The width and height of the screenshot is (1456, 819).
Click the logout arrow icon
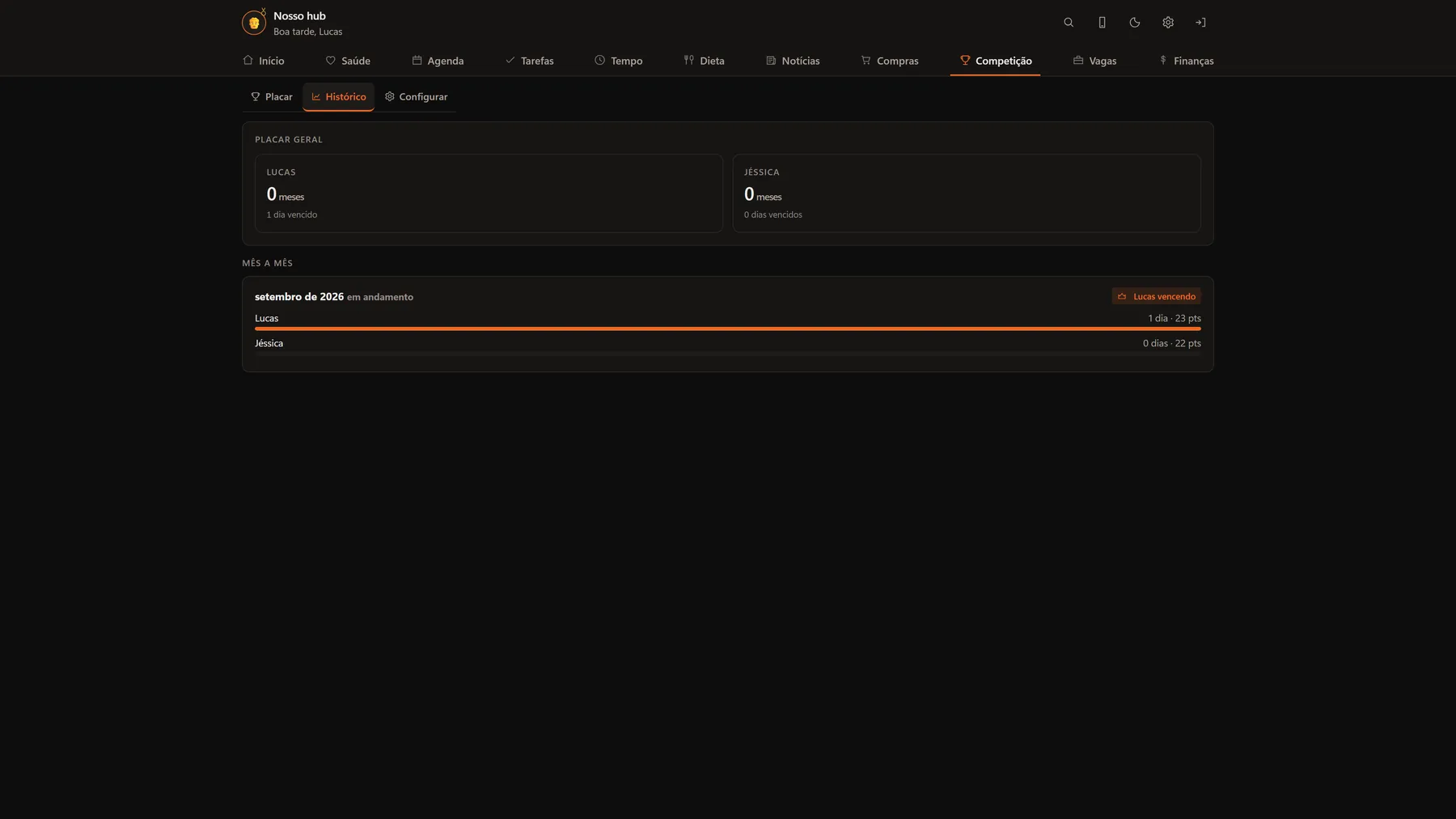(1200, 23)
